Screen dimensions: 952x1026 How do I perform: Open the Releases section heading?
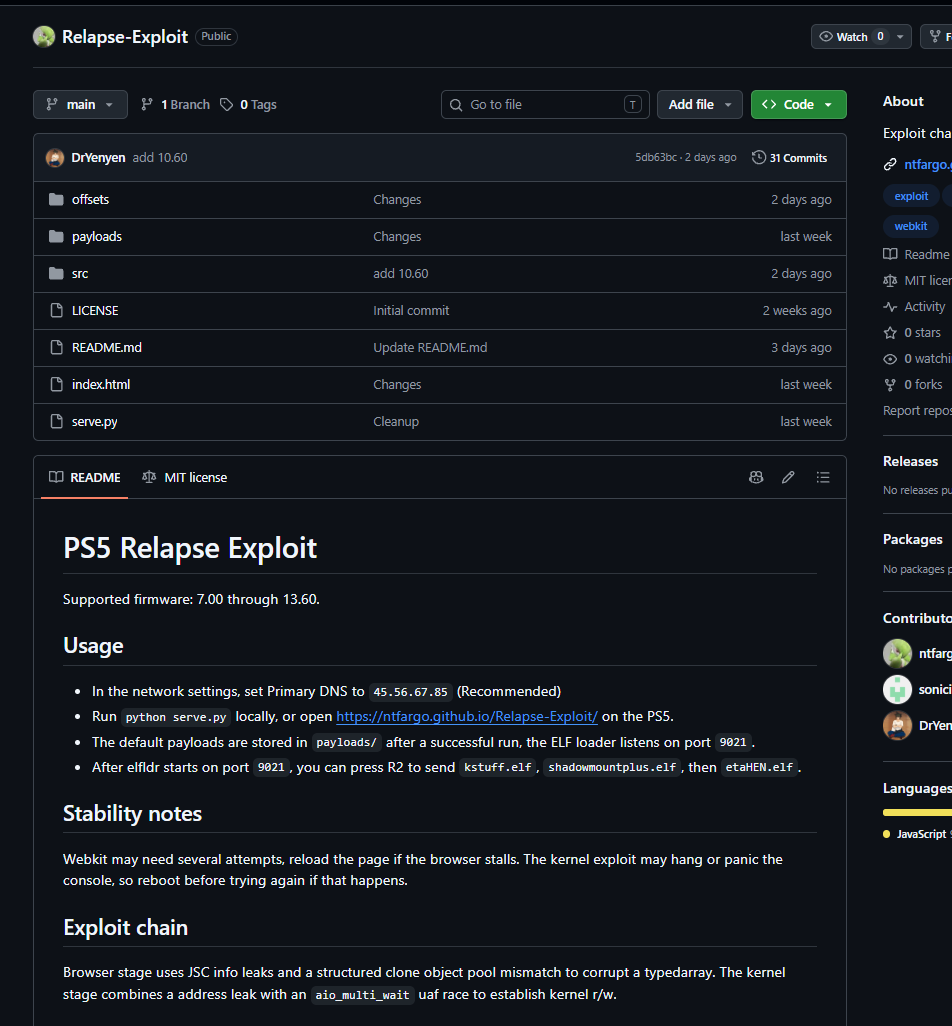tap(910, 461)
